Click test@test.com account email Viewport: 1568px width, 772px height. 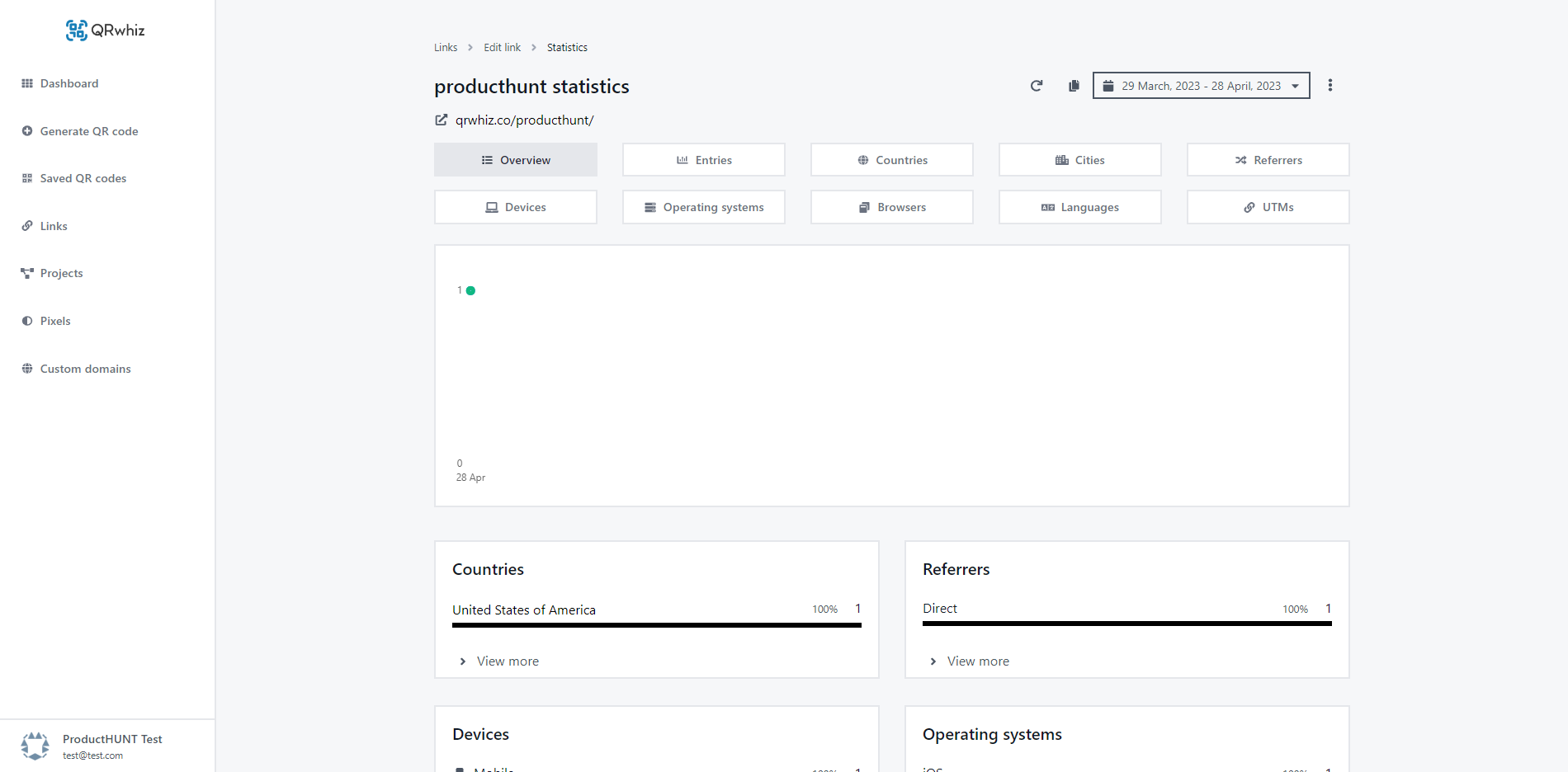coord(93,756)
